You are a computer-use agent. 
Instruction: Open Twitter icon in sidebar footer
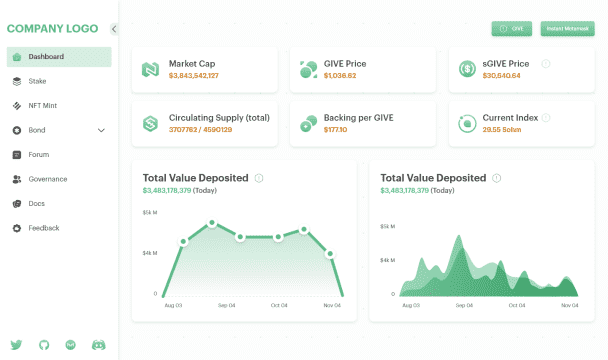16,345
